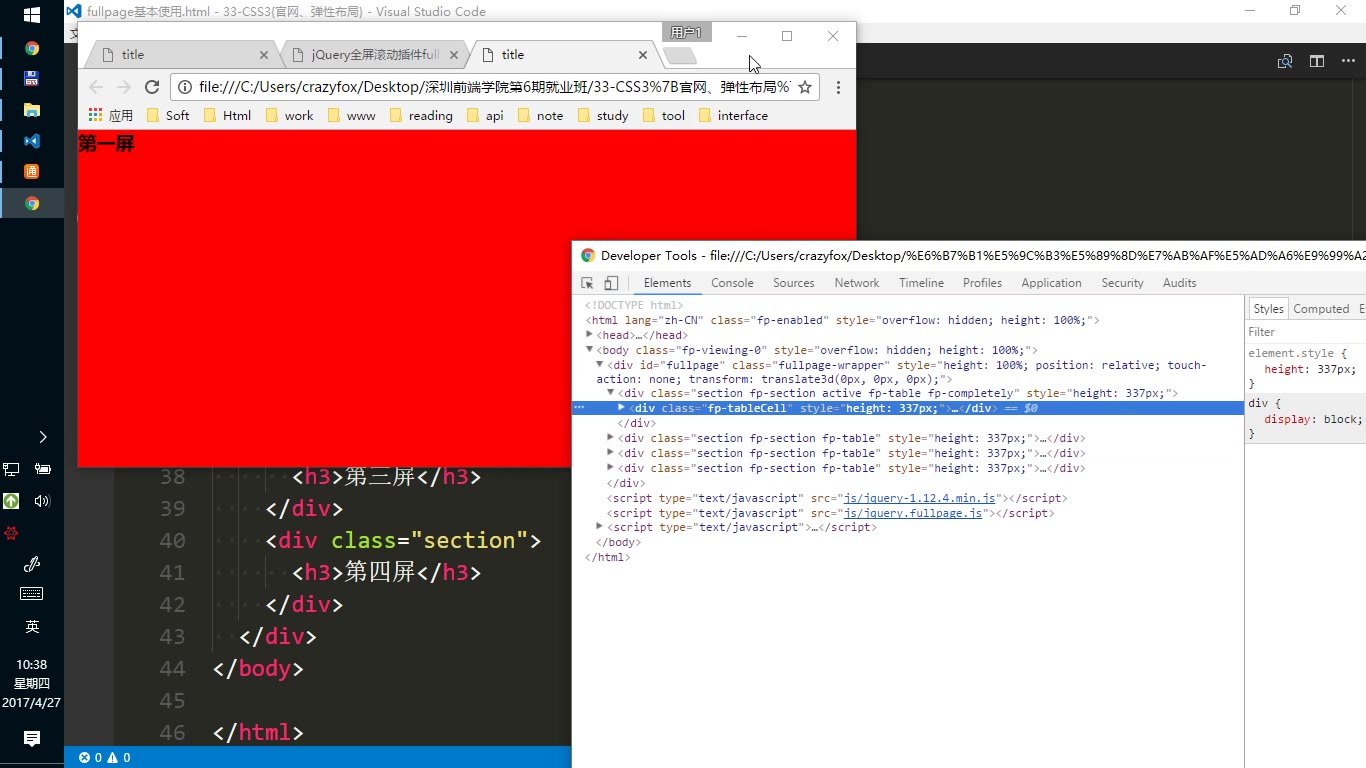Collapse the body node in DOM tree
Screen dimensions: 1366x768
590,350
